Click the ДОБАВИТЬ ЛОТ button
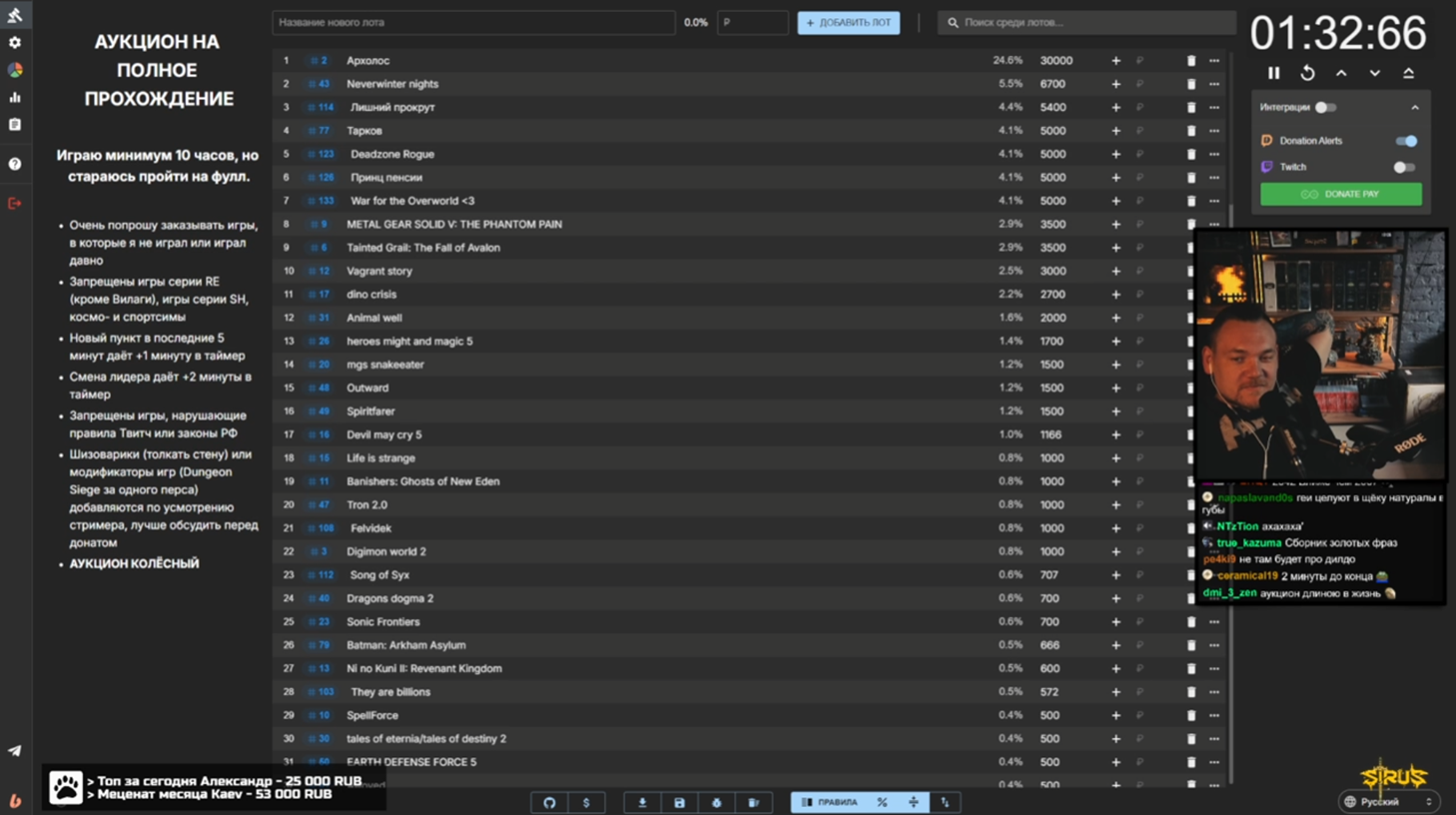The height and width of the screenshot is (815, 1456). coord(849,23)
